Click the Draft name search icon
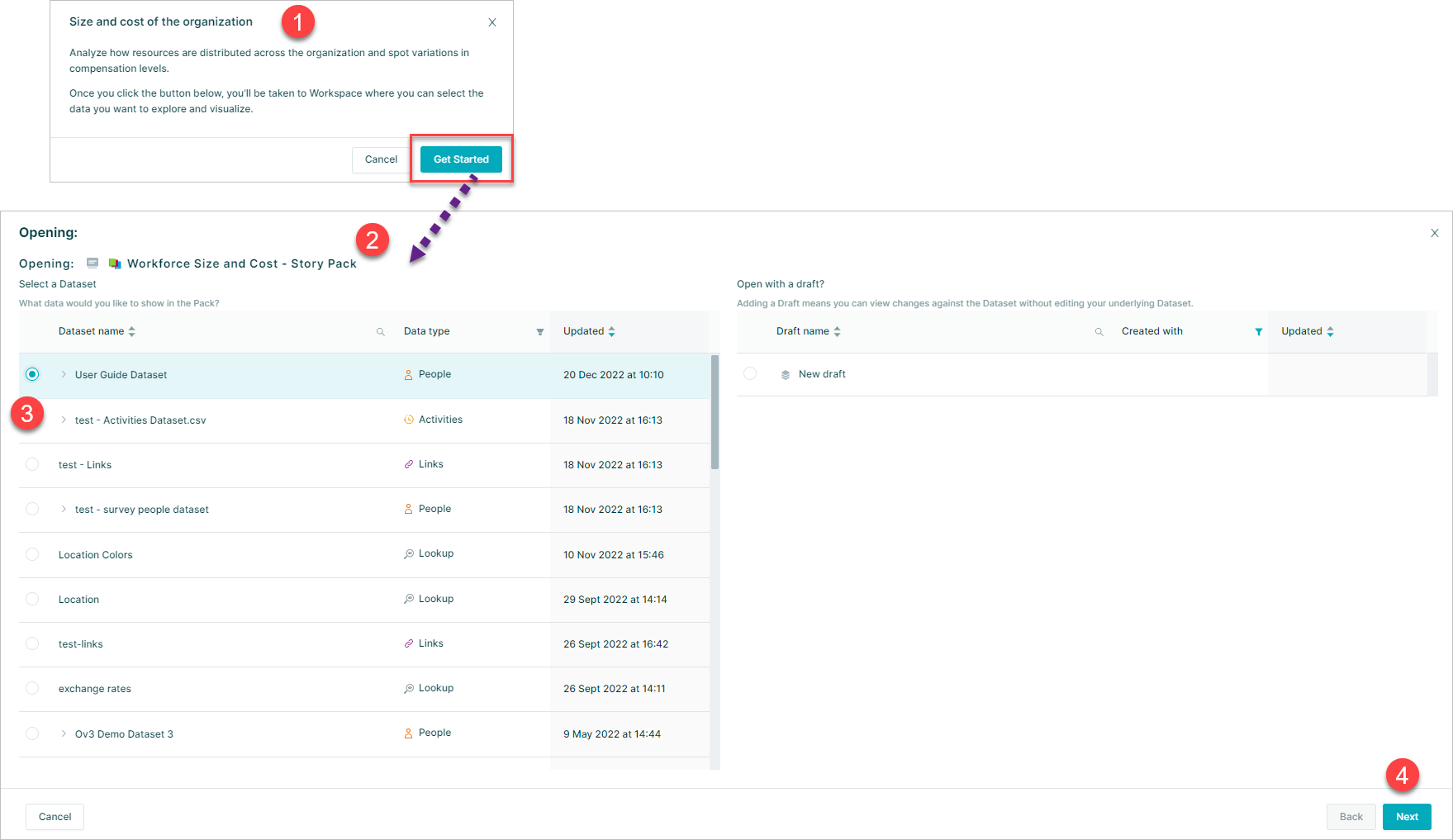1453x840 pixels. [1099, 332]
